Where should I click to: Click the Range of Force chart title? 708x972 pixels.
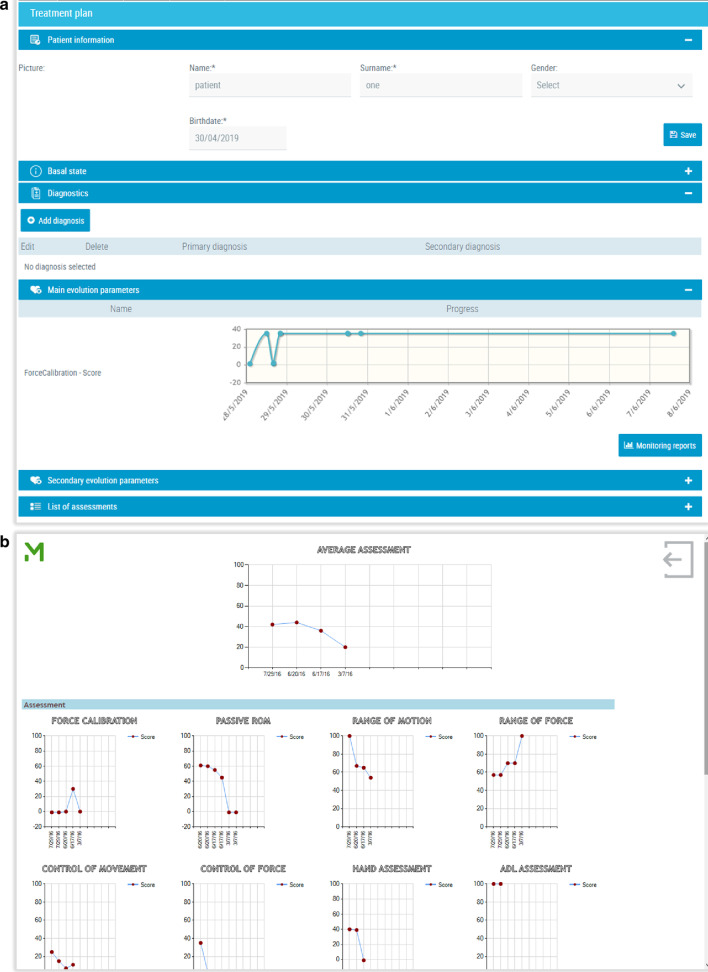(x=536, y=720)
